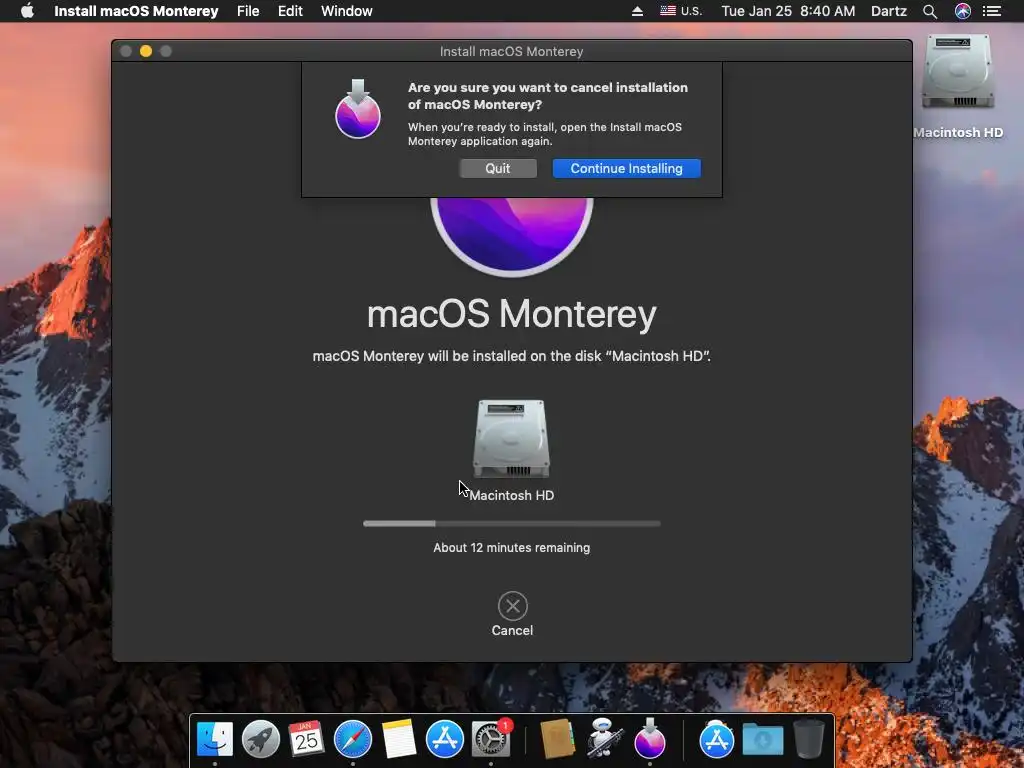Open the Dartz user menu
Viewport: 1024px width, 768px height.
coord(889,11)
